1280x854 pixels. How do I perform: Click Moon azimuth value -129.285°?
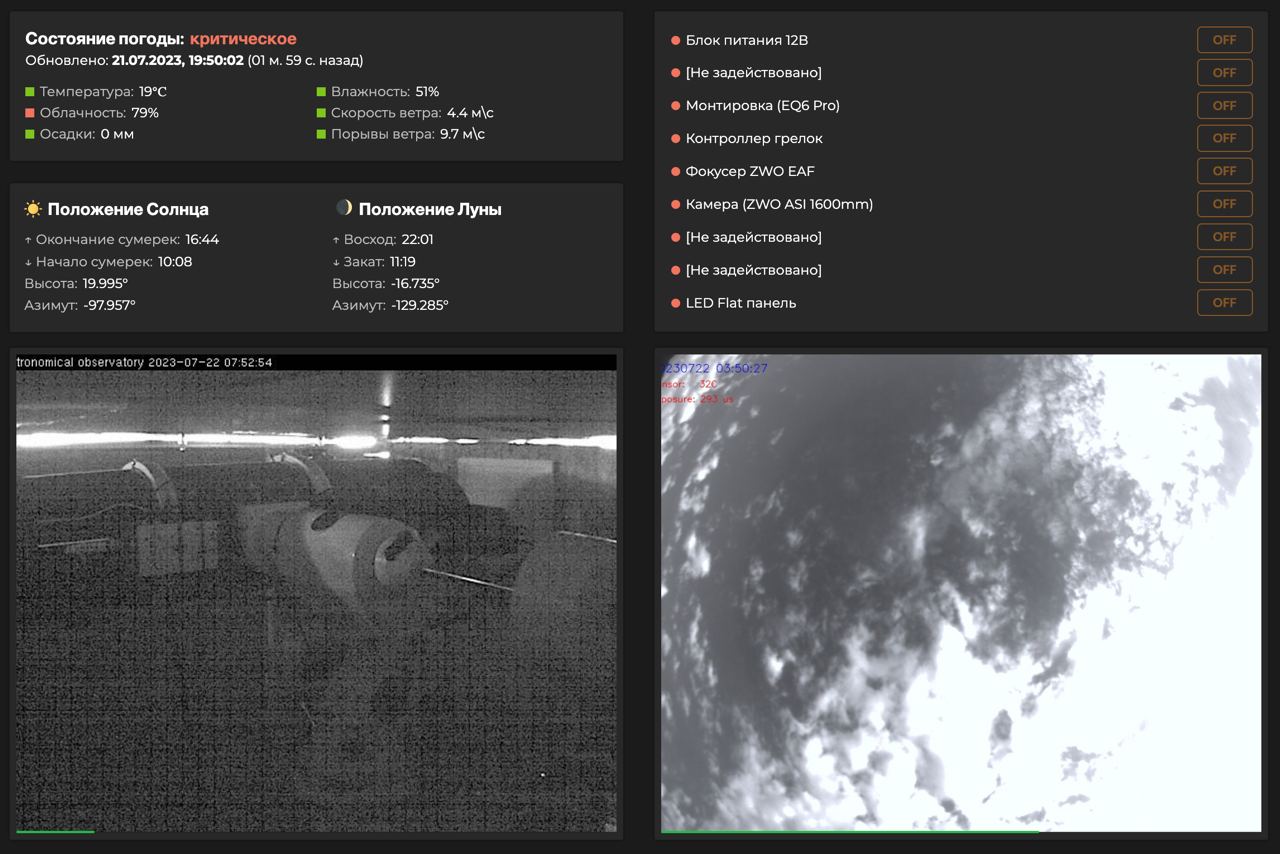coord(420,306)
